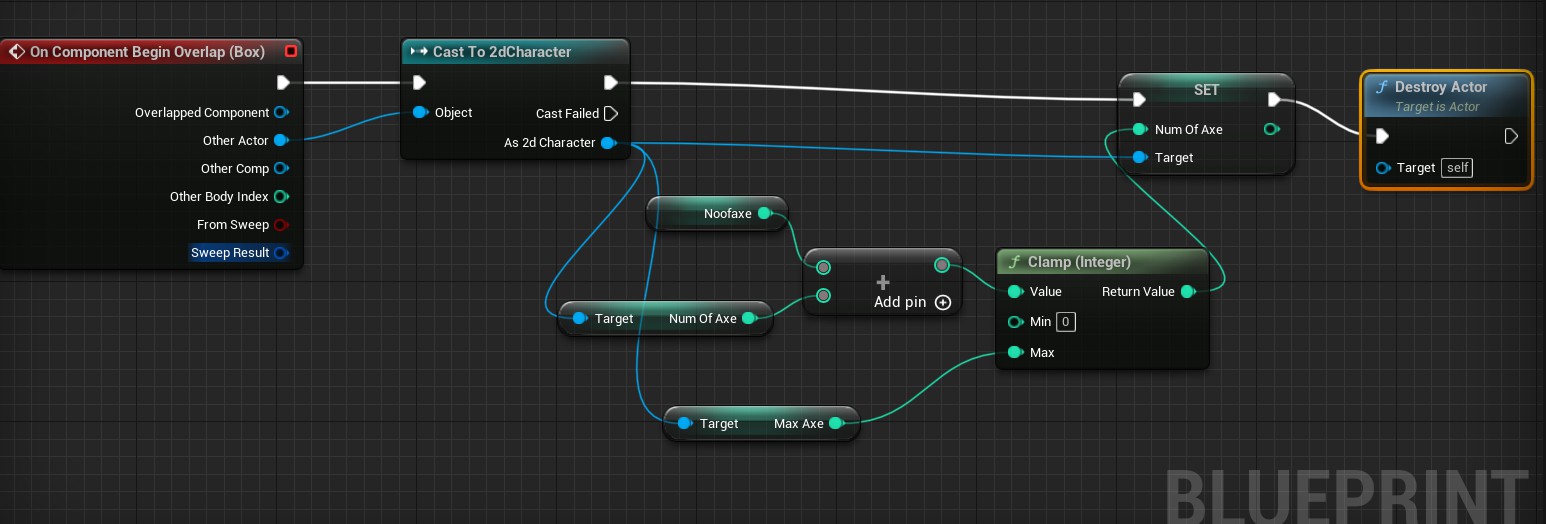Select the SET node title
Viewport: 1546px width, 524px height.
(x=1206, y=90)
